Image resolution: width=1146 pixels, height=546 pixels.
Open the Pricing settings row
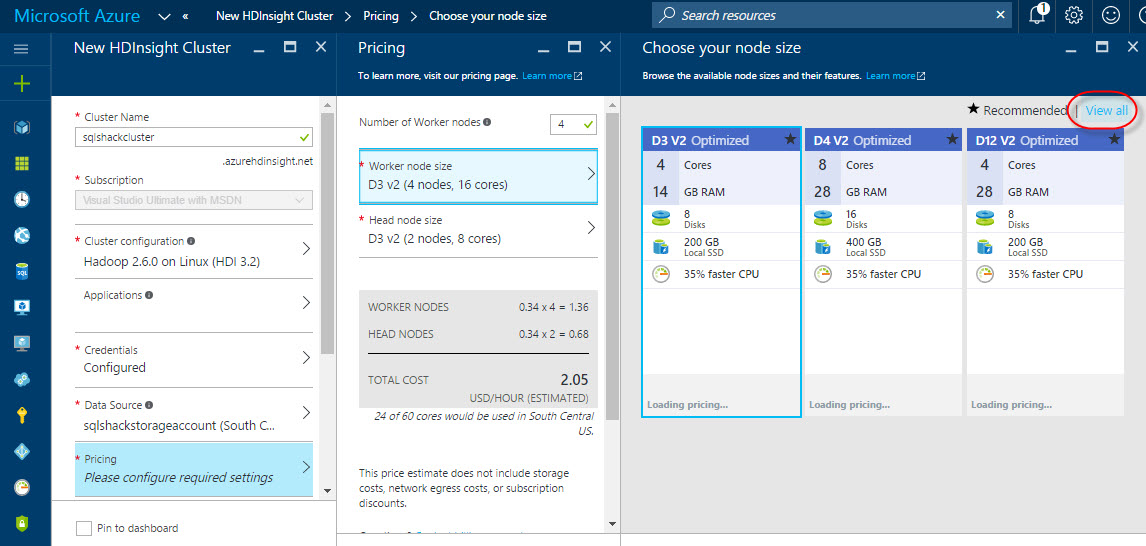point(194,469)
